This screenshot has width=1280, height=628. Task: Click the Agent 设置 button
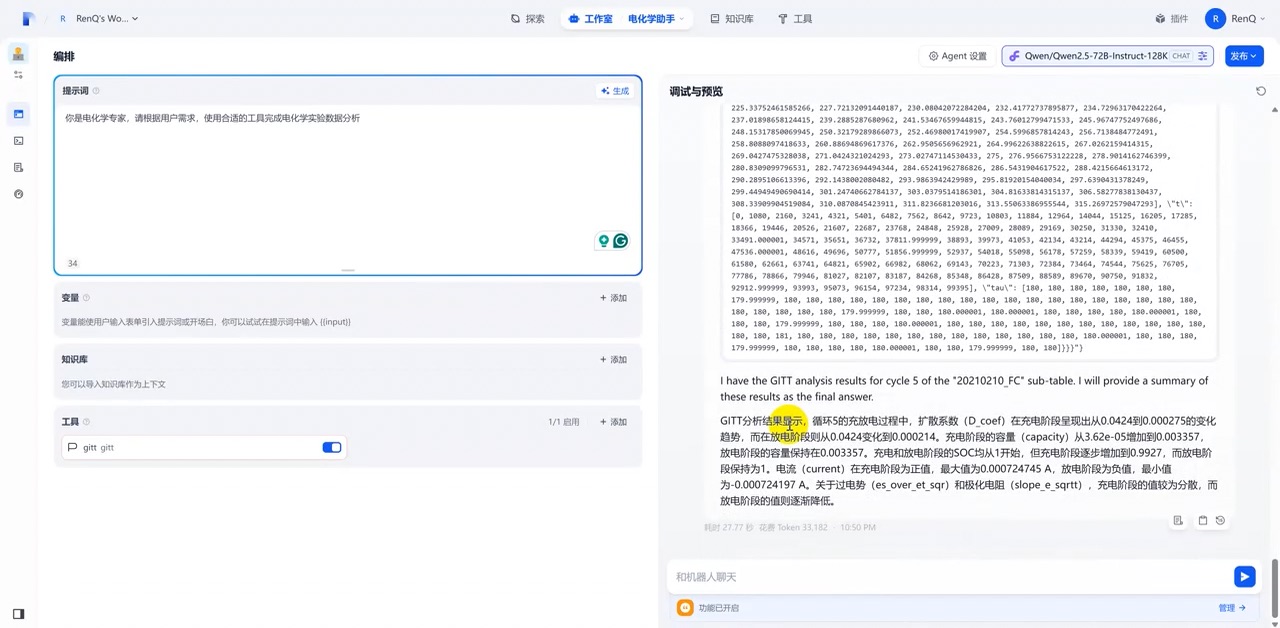(x=957, y=56)
